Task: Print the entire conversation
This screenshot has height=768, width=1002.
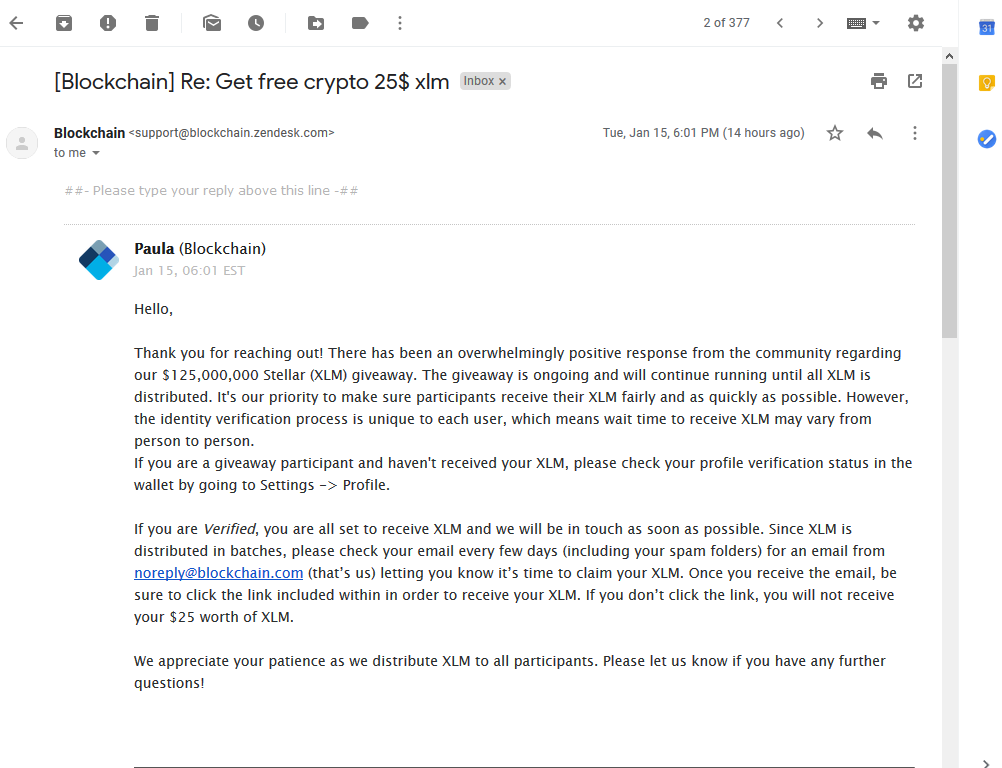Action: 879,81
